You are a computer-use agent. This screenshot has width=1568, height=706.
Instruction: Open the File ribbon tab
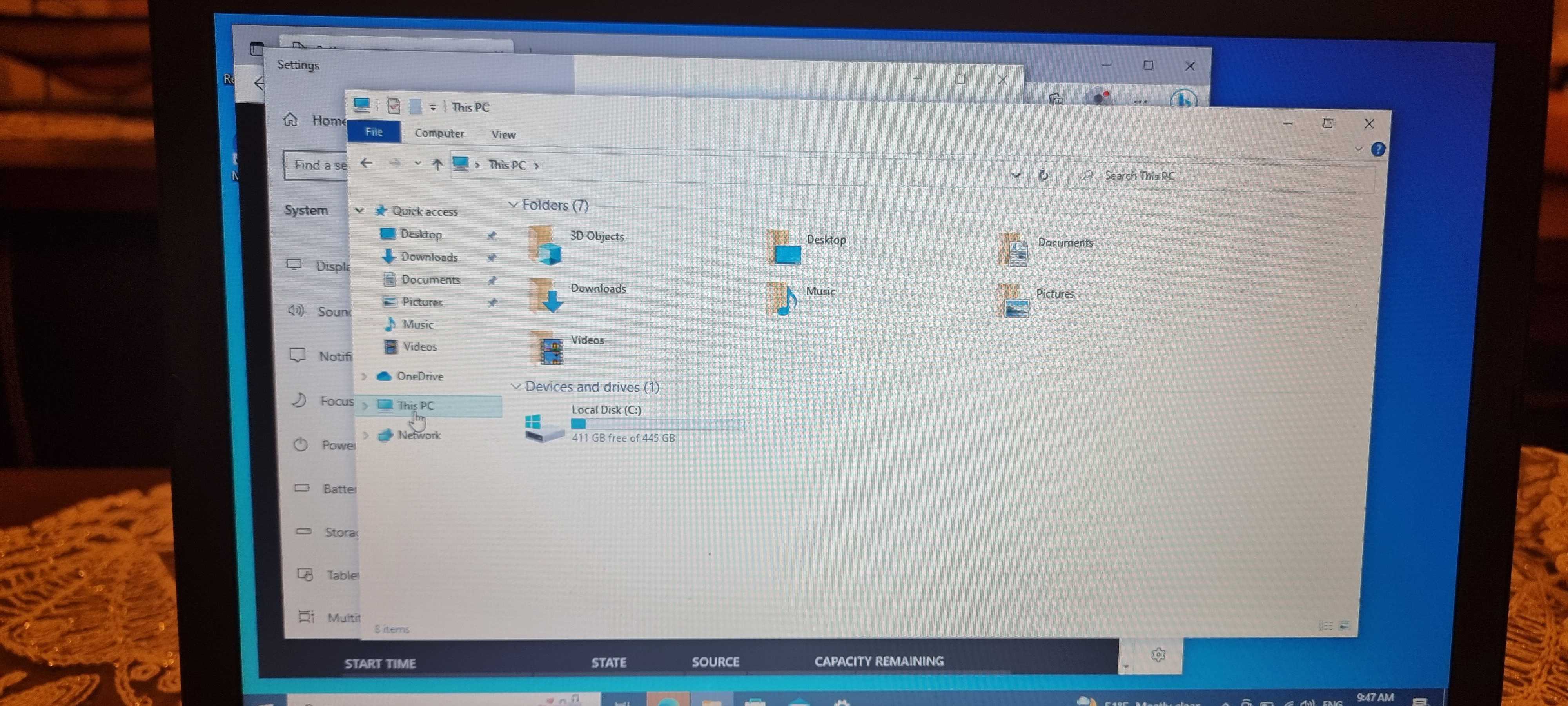374,132
